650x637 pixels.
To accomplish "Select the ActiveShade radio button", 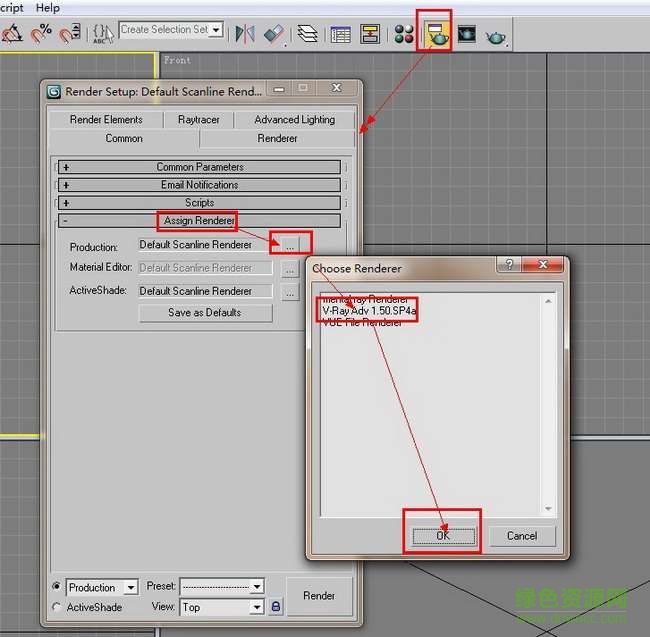I will point(57,607).
